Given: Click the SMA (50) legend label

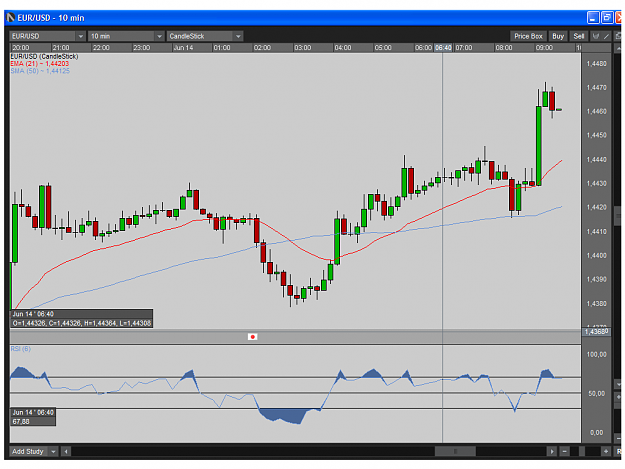Looking at the screenshot, I should (40, 71).
